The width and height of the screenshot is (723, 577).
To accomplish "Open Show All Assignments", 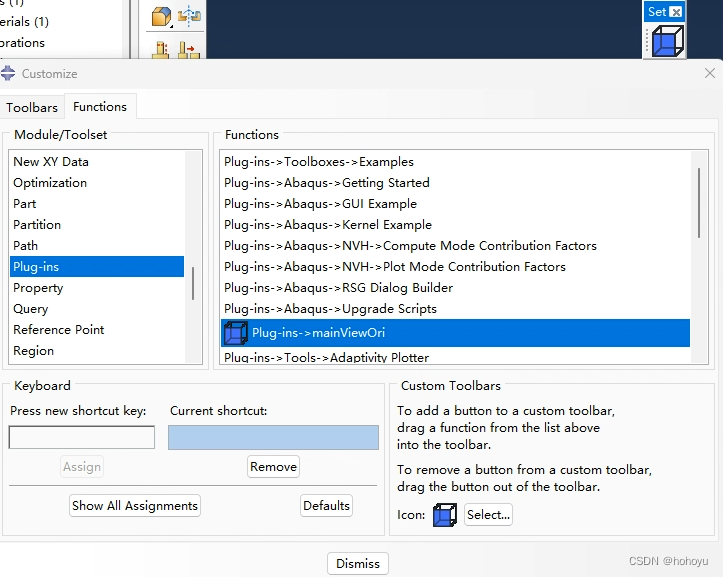I will tap(135, 506).
